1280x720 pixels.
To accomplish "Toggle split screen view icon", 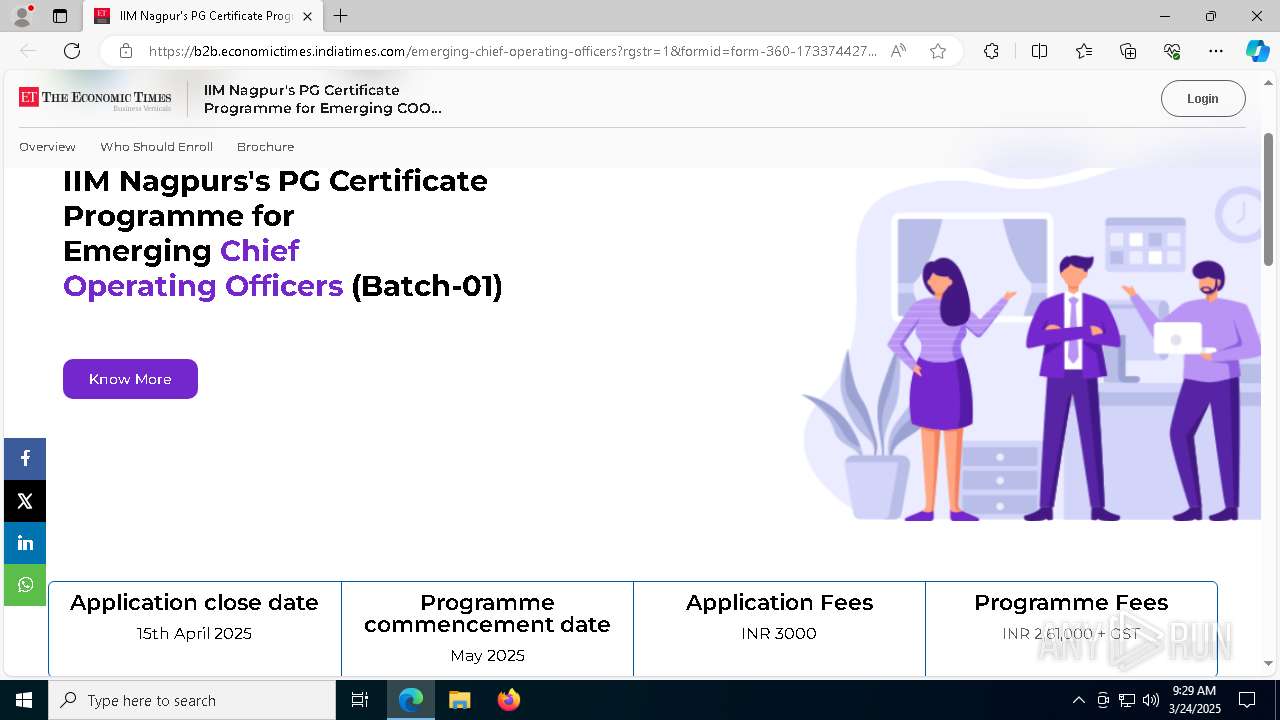I will click(1039, 51).
